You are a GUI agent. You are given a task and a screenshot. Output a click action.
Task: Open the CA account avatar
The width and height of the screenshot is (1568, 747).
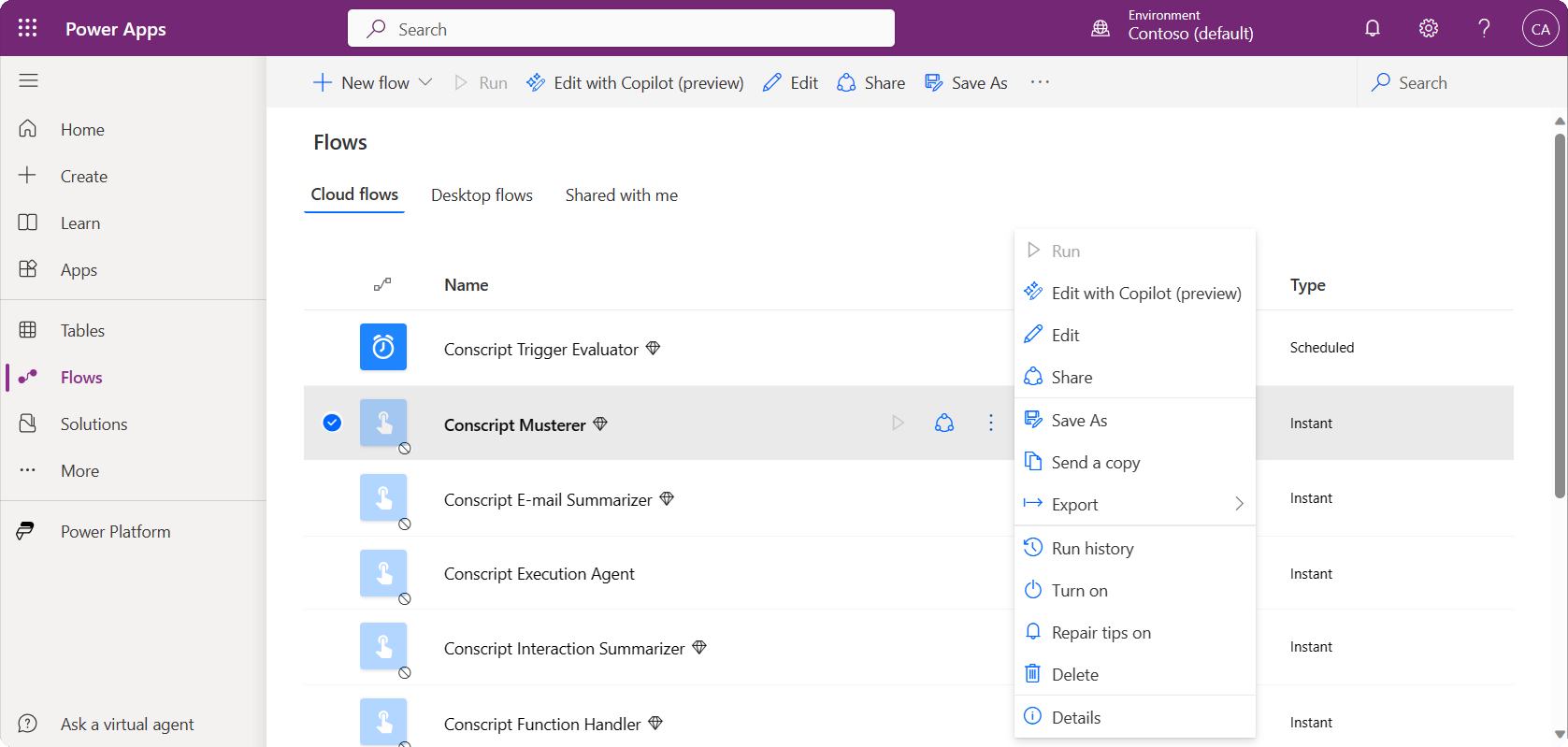tap(1540, 28)
